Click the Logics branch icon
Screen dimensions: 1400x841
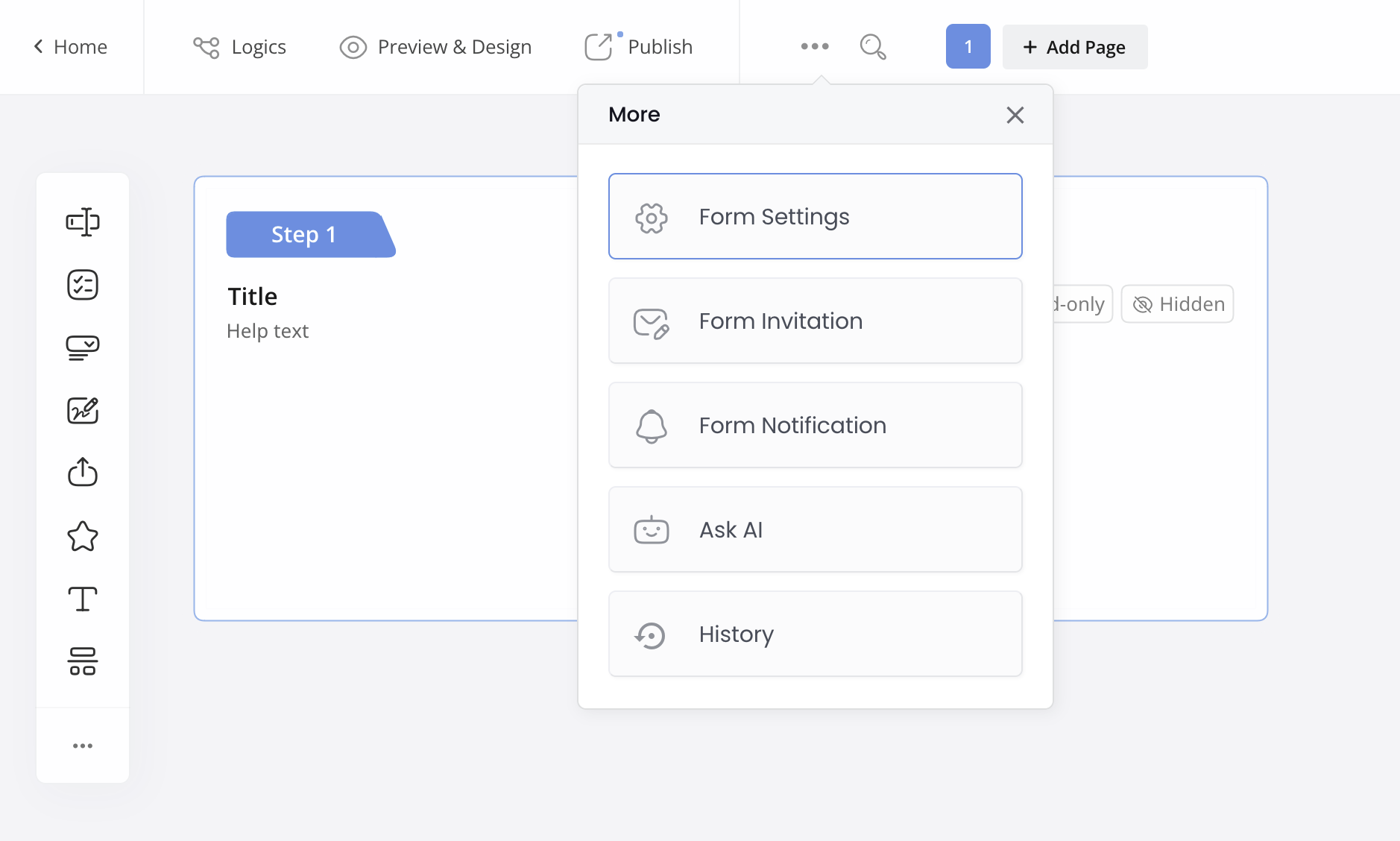(206, 47)
